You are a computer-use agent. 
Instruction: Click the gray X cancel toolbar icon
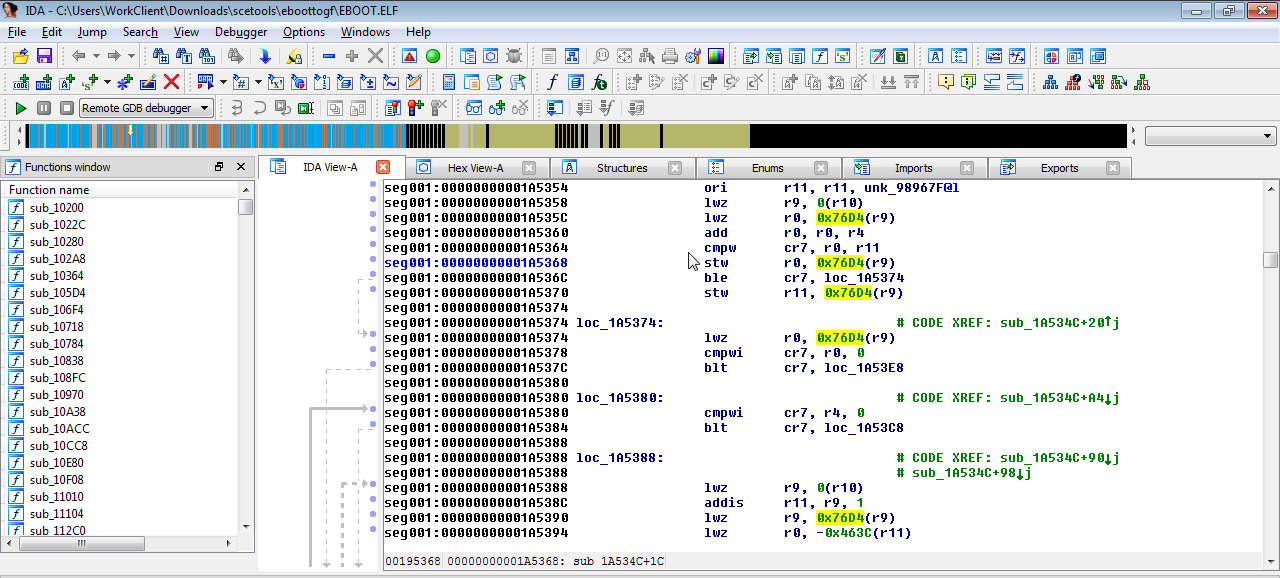tap(375, 56)
